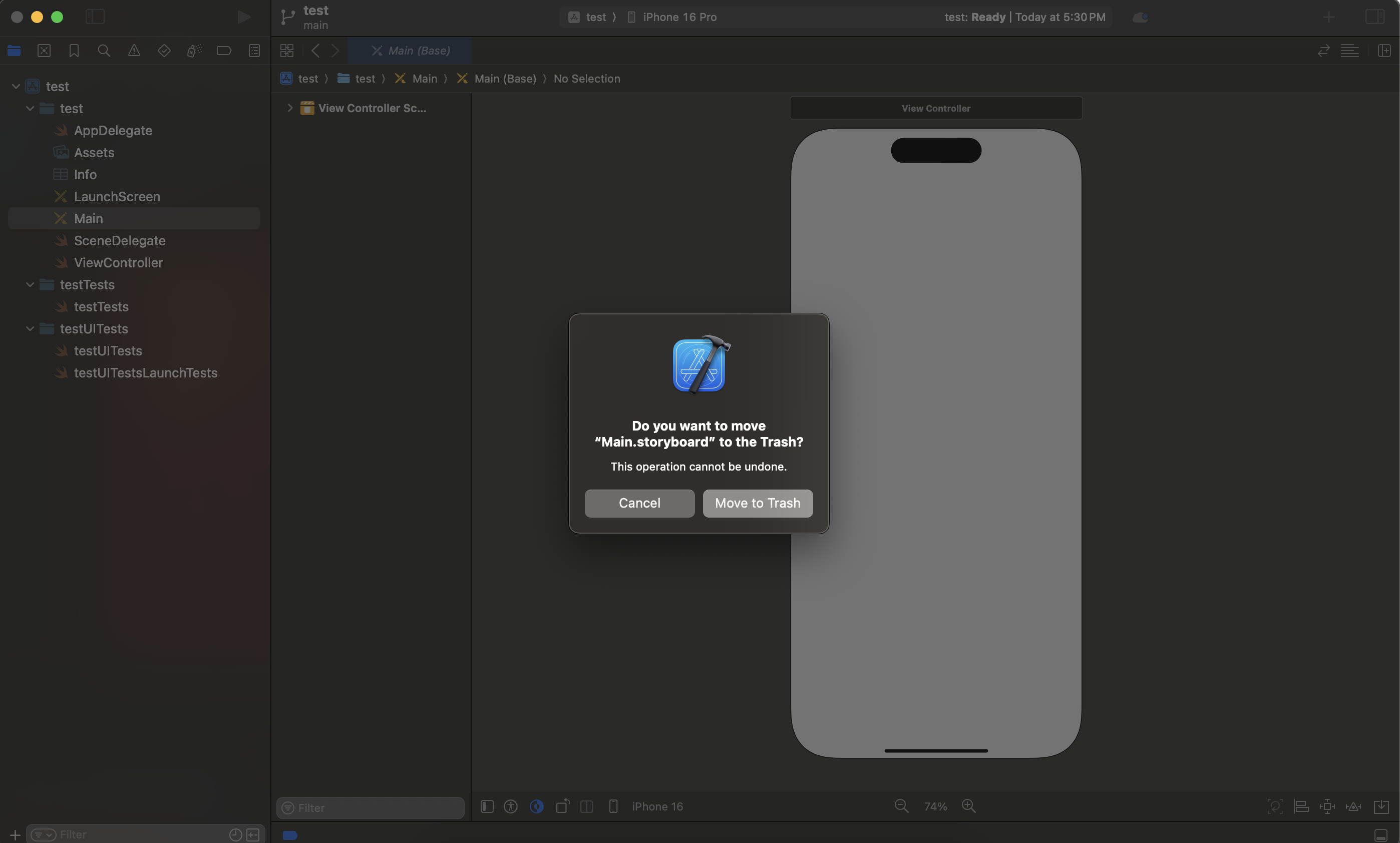Expand View Controller Scene disclosure triangle
Image resolution: width=1400 pixels, height=843 pixels.
pyautogui.click(x=290, y=108)
